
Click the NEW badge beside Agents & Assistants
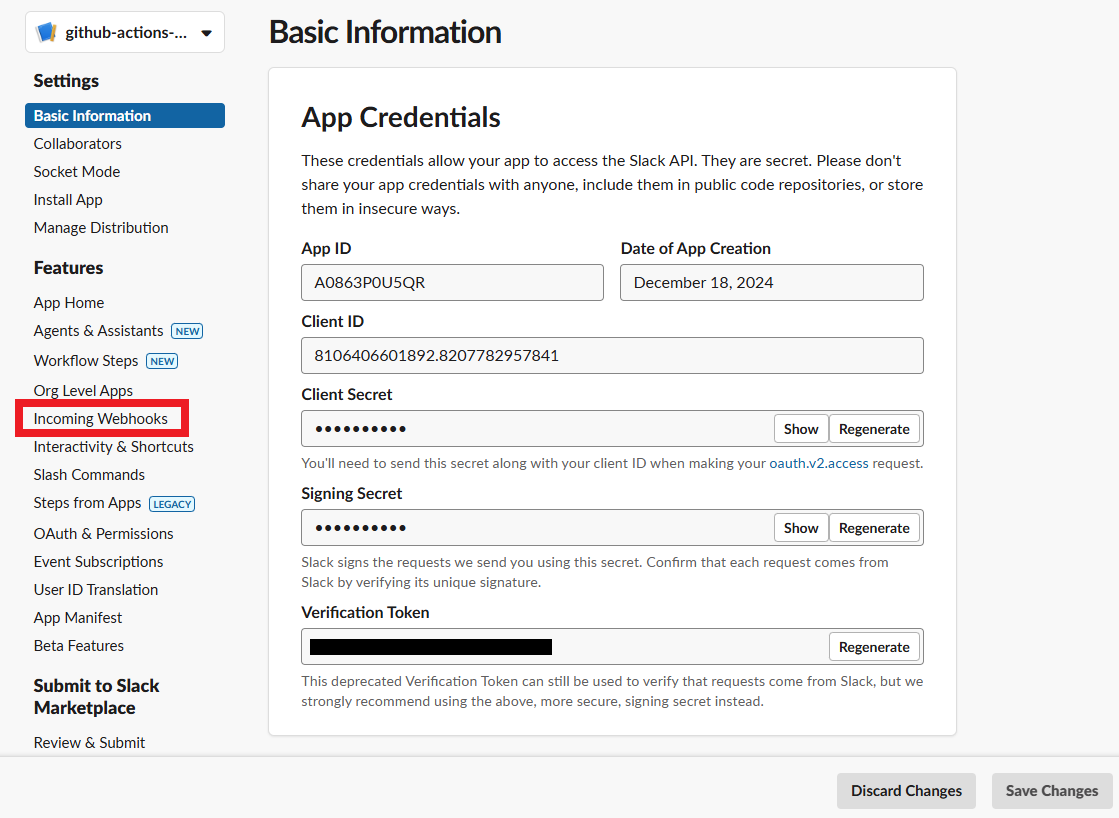[187, 331]
